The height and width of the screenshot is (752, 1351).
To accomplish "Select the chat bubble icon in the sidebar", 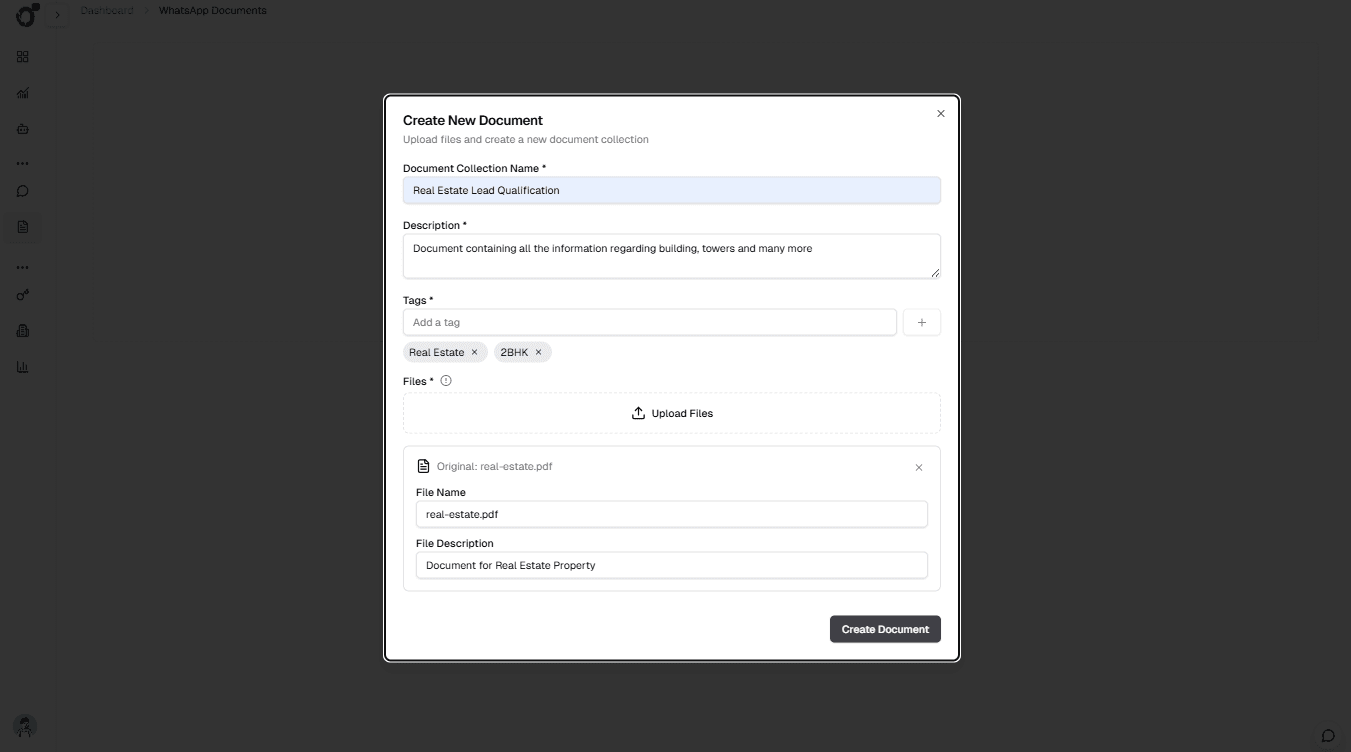I will pyautogui.click(x=22, y=191).
